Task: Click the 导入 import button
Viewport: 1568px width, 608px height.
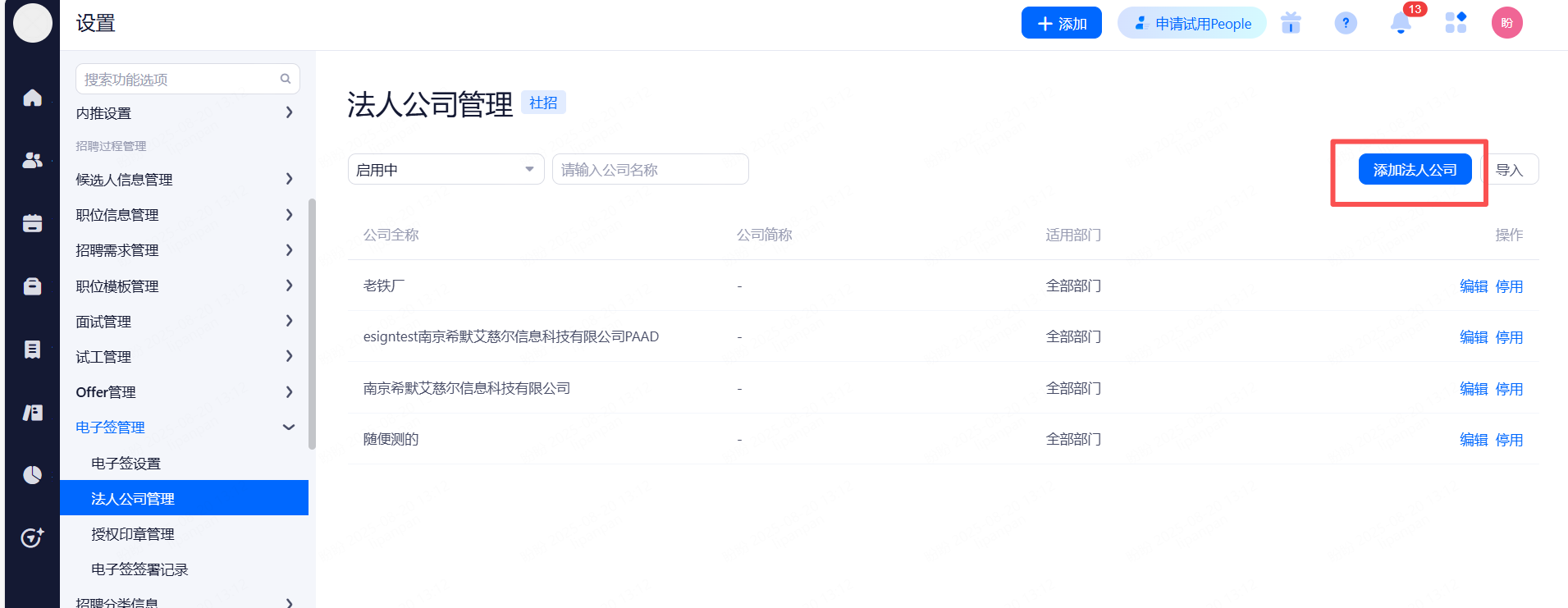Action: click(1509, 170)
